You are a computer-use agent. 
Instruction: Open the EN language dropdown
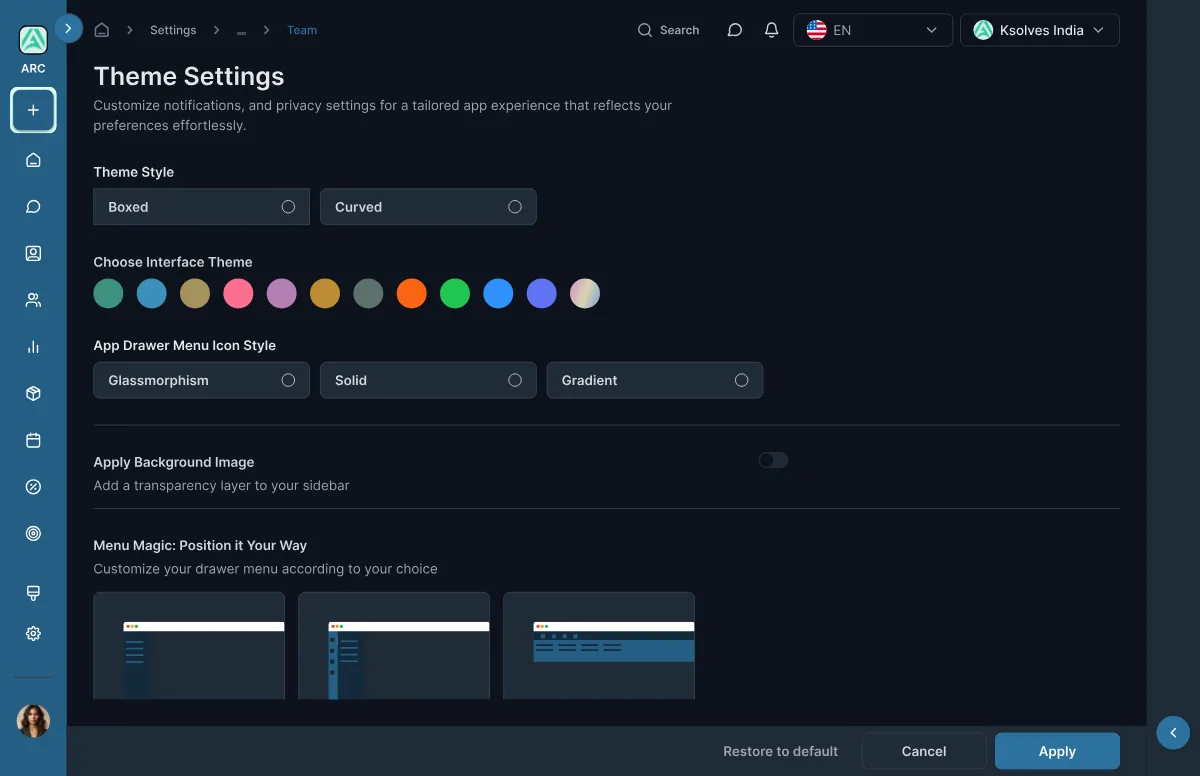point(873,30)
